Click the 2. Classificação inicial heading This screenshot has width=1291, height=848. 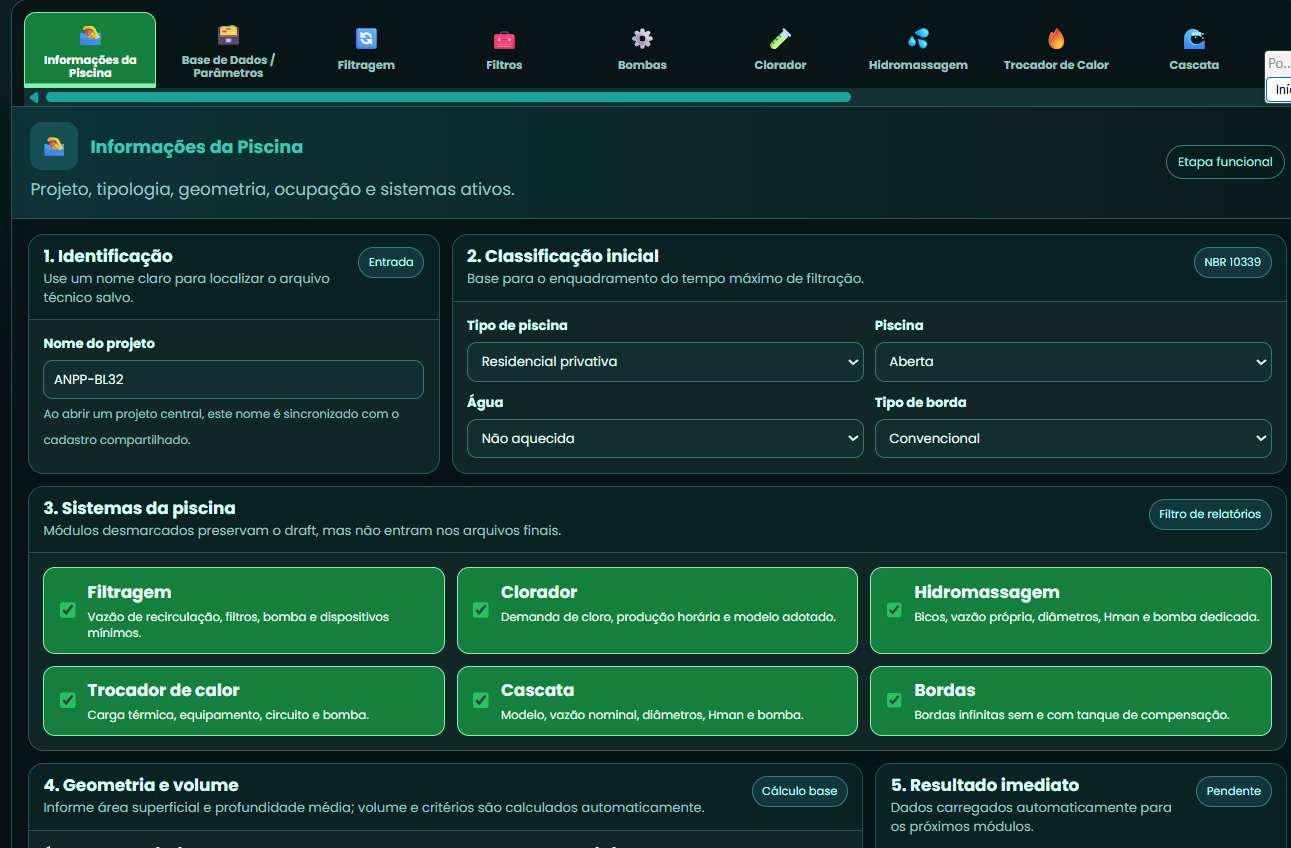[563, 256]
